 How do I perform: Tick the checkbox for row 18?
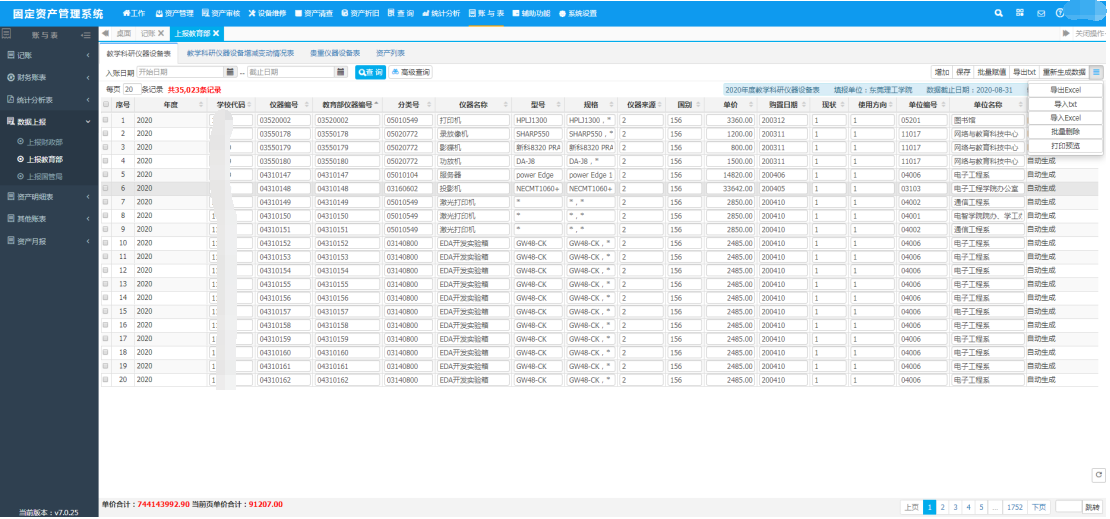click(x=106, y=352)
